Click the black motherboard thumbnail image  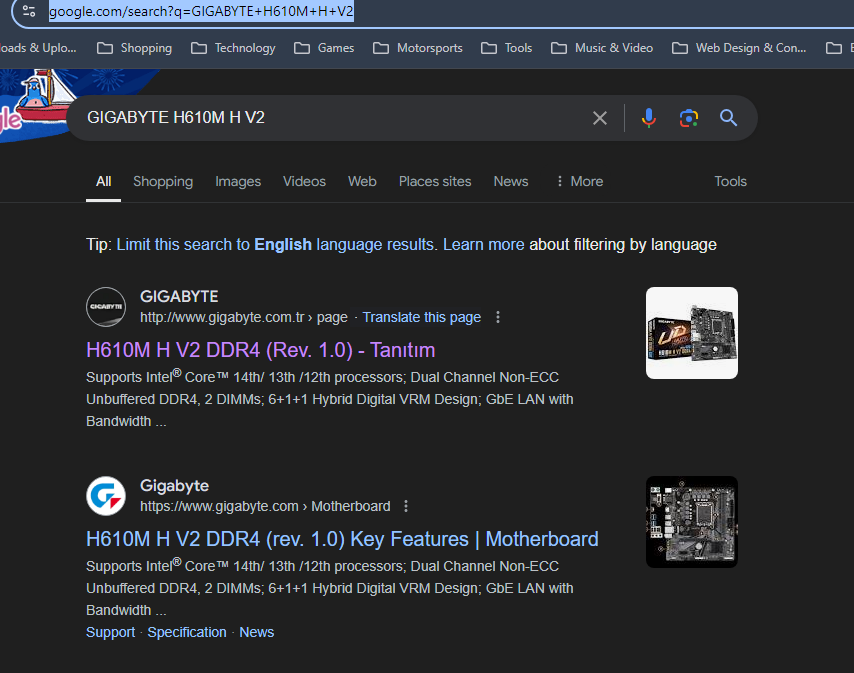pos(691,522)
